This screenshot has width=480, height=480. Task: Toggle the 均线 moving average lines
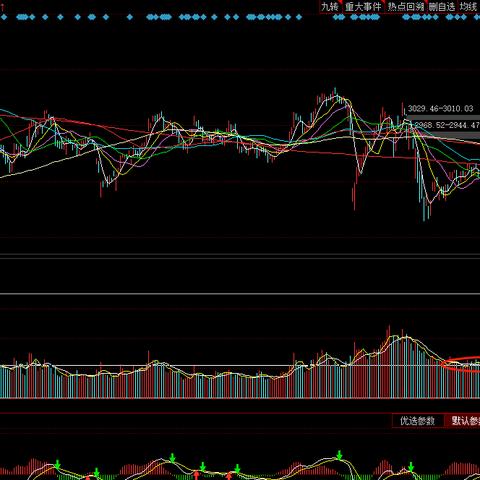468,7
